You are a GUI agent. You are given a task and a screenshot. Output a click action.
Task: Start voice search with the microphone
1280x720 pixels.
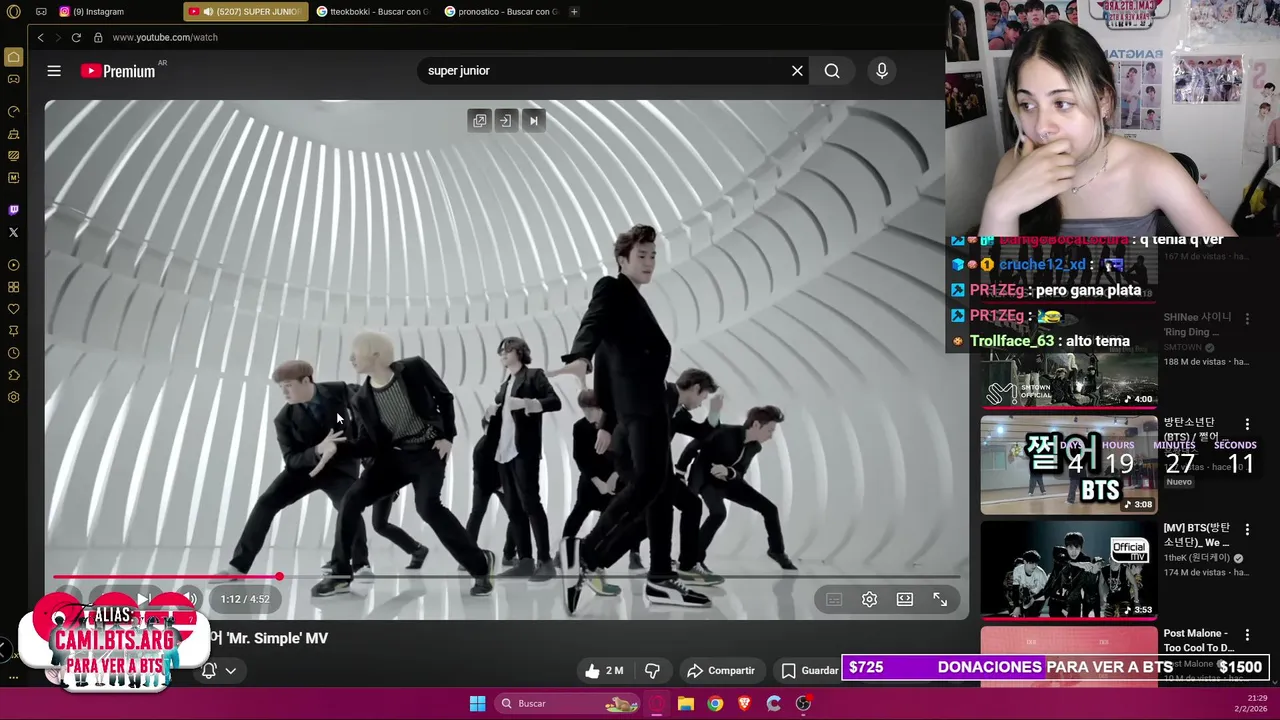[882, 71]
